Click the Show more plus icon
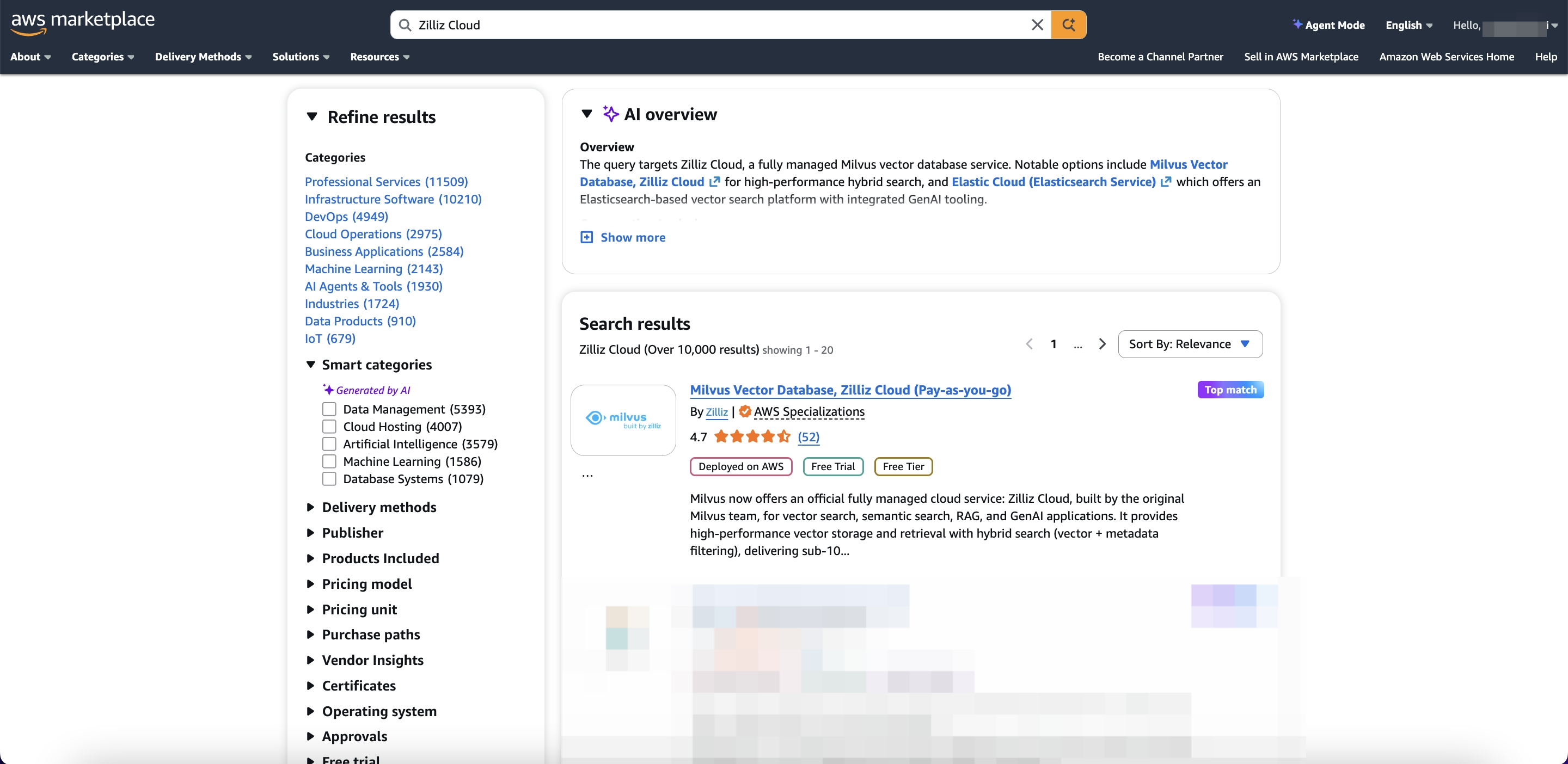This screenshot has height=764, width=1568. 586,237
